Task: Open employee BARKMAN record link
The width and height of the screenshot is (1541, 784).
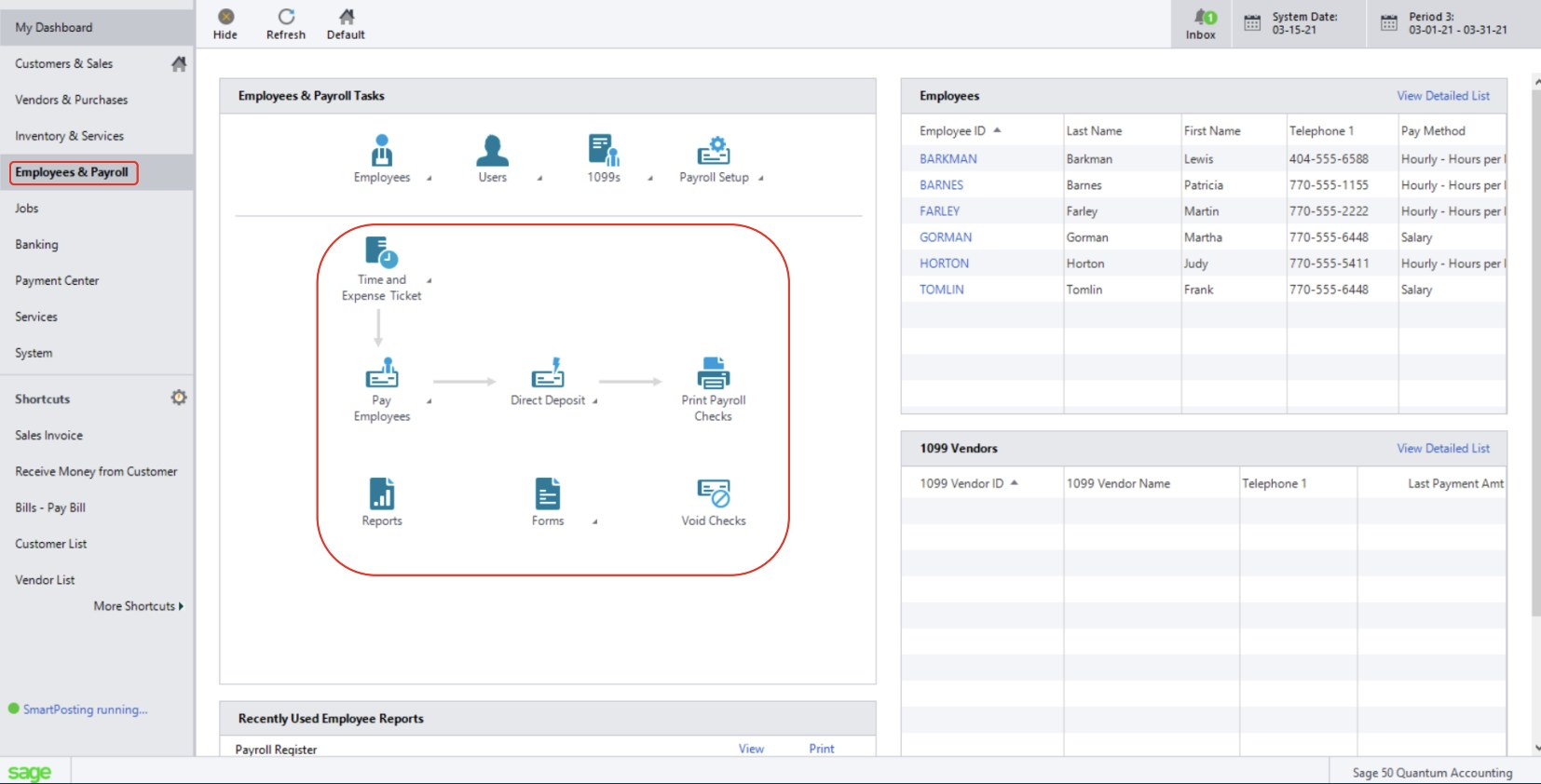Action: 948,159
